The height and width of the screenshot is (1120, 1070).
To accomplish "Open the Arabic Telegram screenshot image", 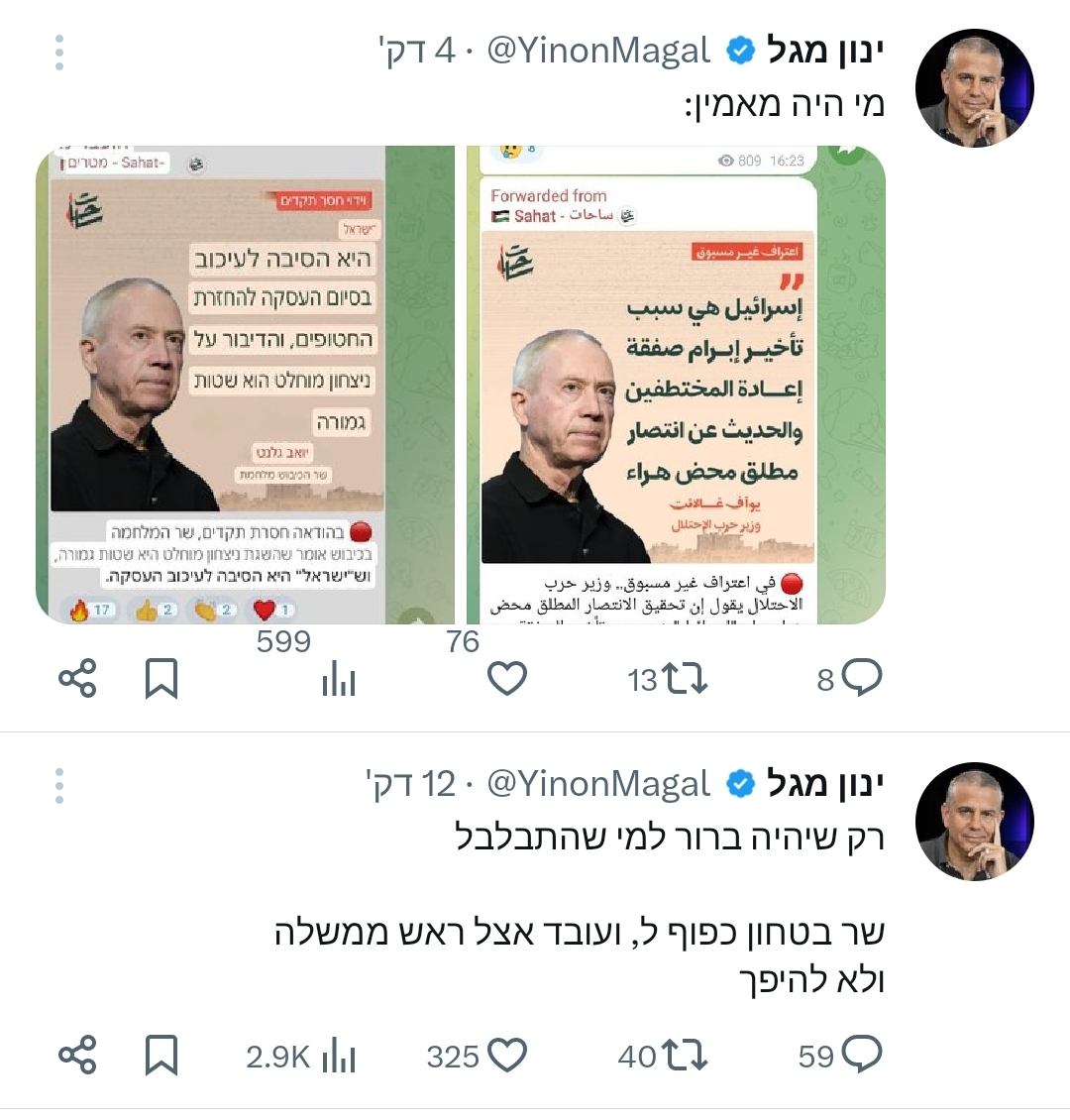I will (x=676, y=385).
